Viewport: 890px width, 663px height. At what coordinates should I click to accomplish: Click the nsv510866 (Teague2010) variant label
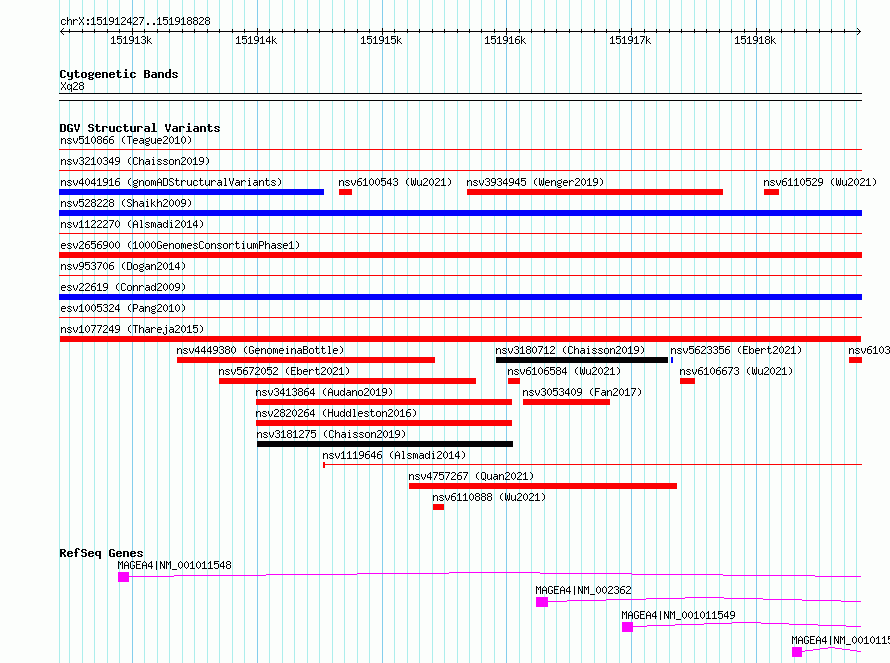pos(126,140)
